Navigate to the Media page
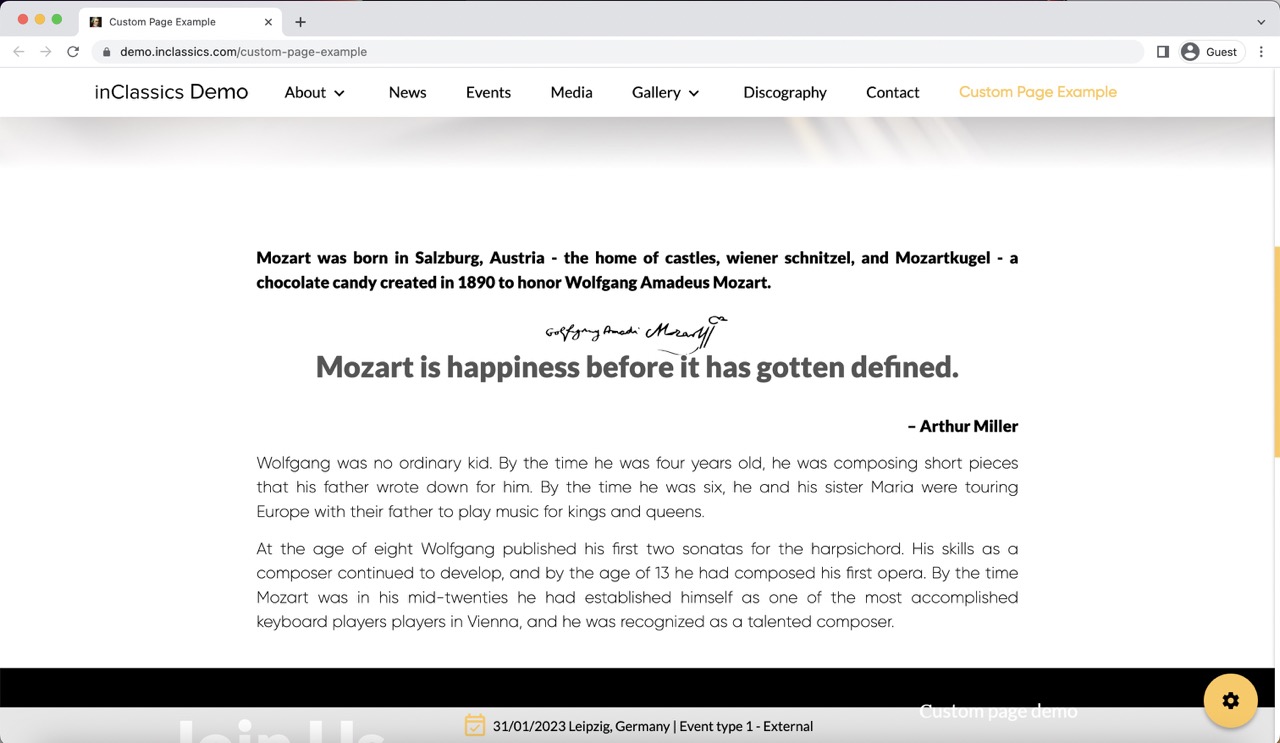 point(571,92)
